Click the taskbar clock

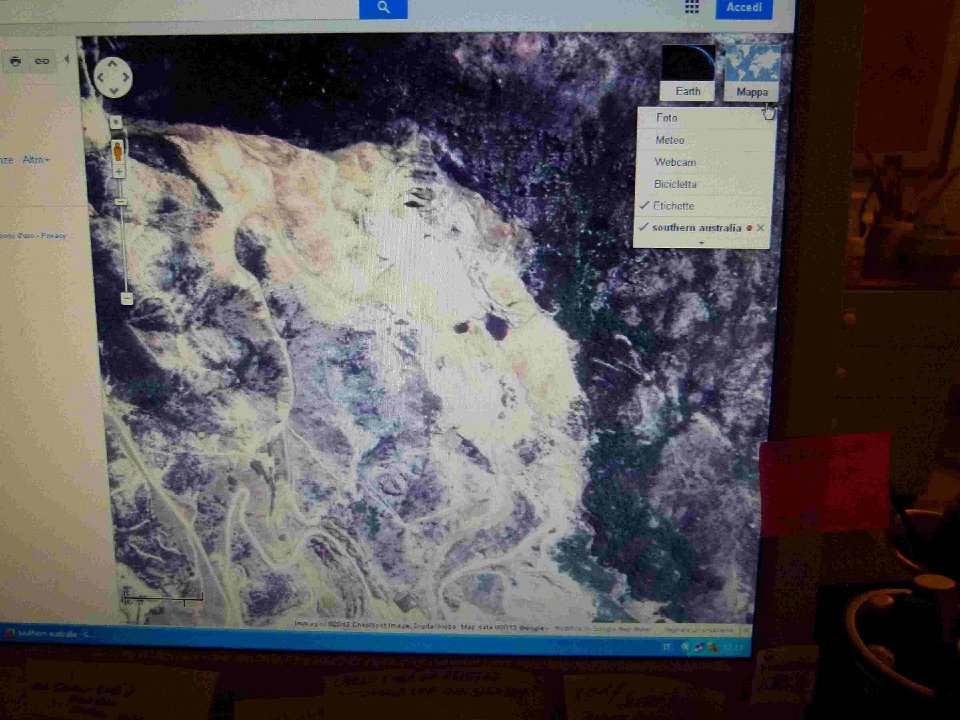pyautogui.click(x=733, y=648)
